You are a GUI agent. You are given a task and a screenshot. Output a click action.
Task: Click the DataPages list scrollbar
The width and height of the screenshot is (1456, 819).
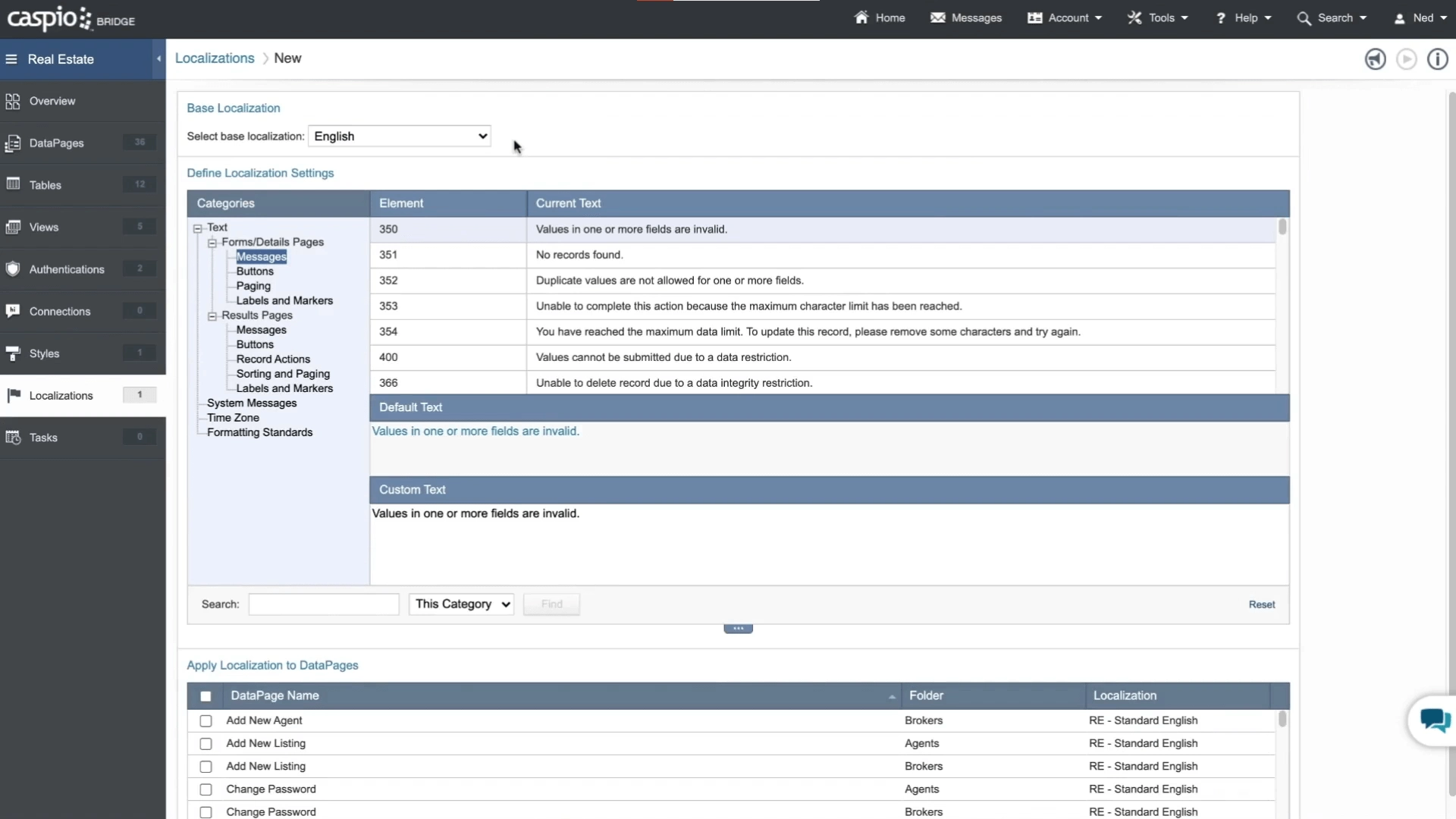tap(1282, 718)
